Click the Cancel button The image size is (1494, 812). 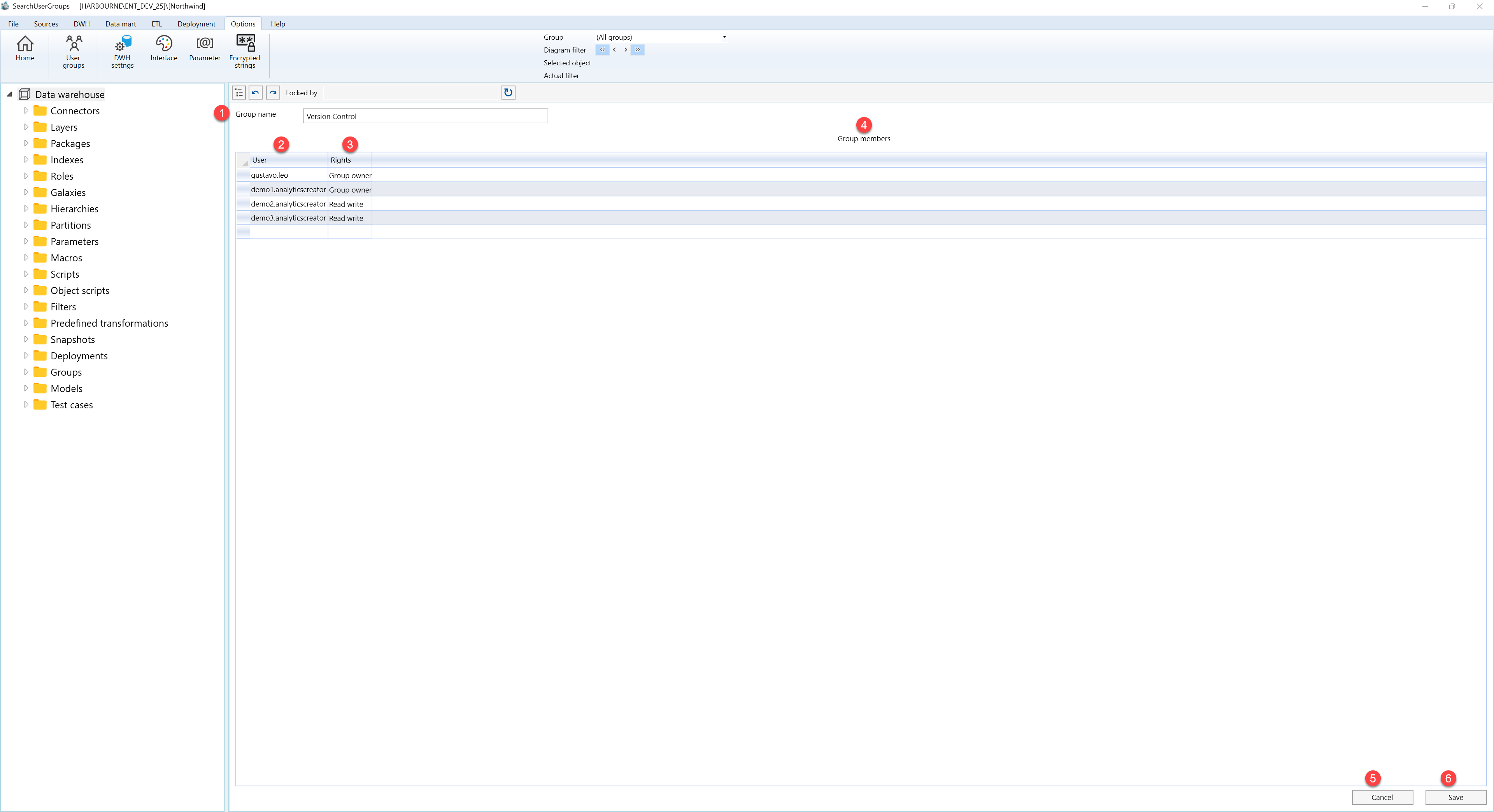point(1382,797)
